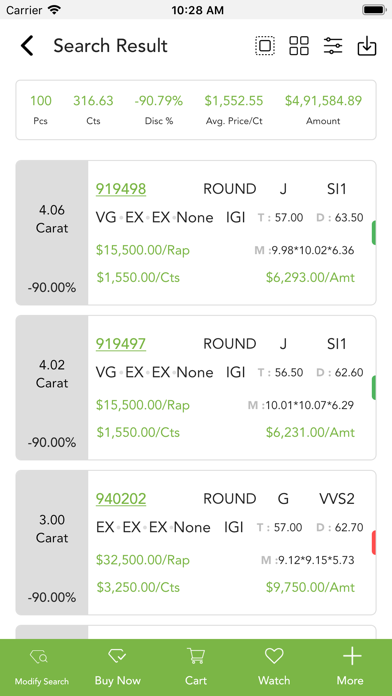Tap the Buy Now tab
This screenshot has height=696, width=392.
pos(118,667)
